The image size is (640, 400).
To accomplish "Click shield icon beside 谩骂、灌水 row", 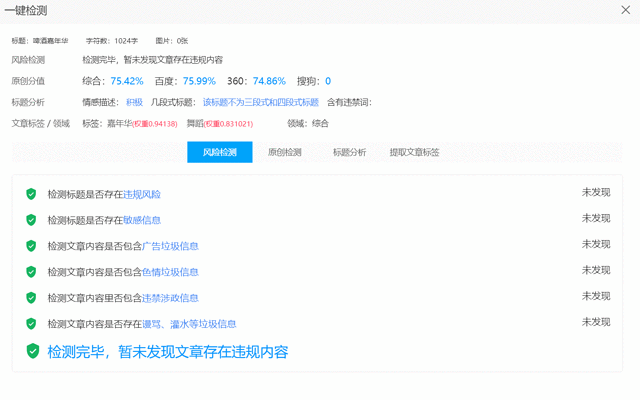I will tap(32, 324).
